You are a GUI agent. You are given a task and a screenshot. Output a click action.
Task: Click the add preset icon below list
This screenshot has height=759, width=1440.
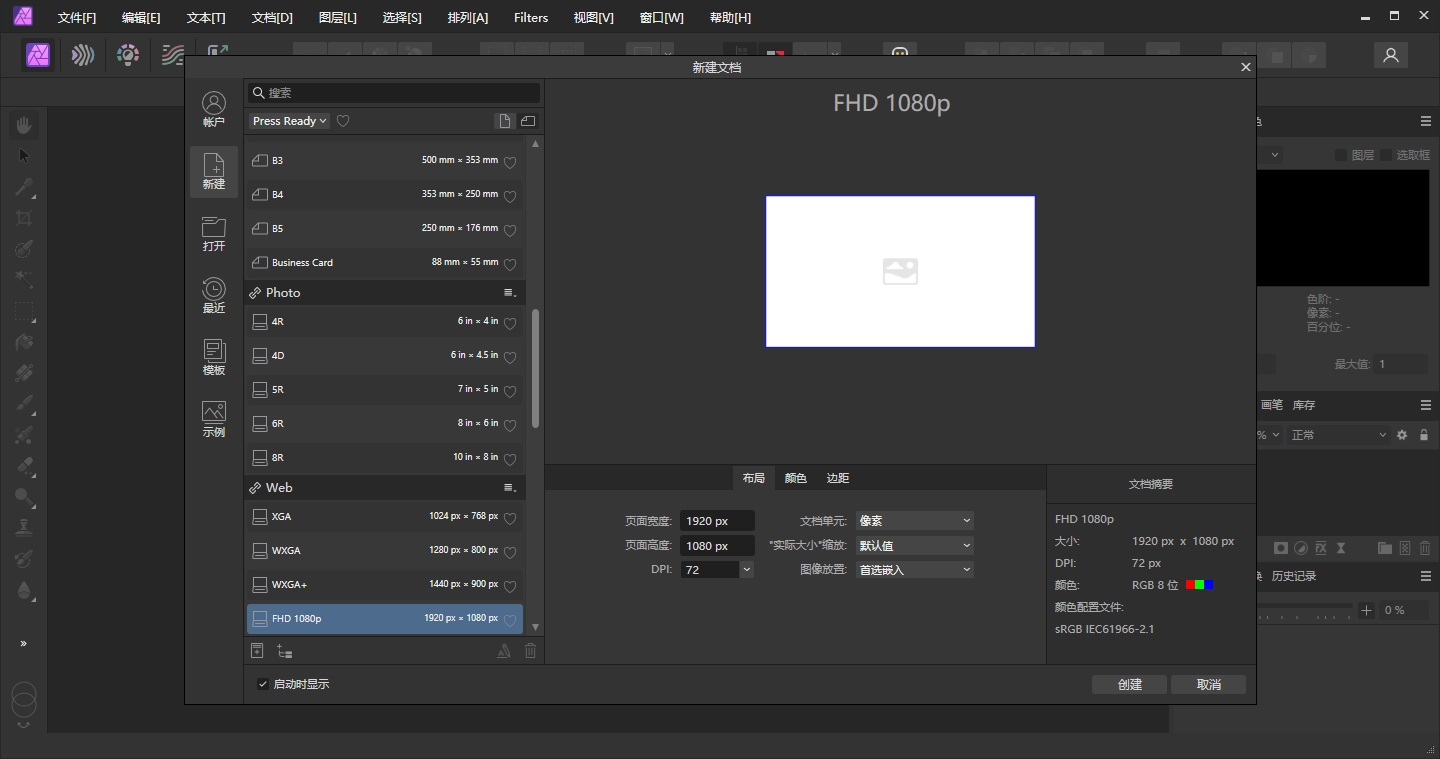click(x=257, y=651)
